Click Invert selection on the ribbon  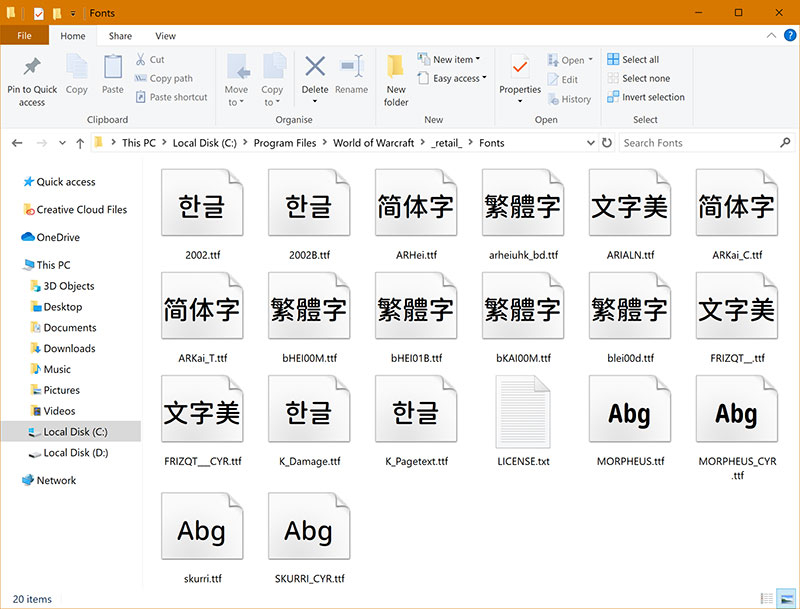tap(646, 97)
